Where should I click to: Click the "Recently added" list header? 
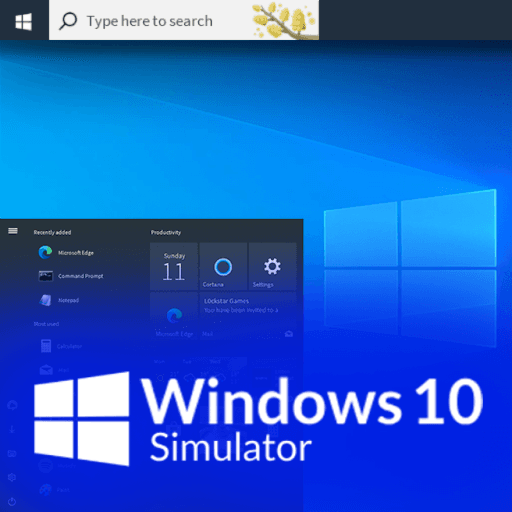tap(52, 232)
